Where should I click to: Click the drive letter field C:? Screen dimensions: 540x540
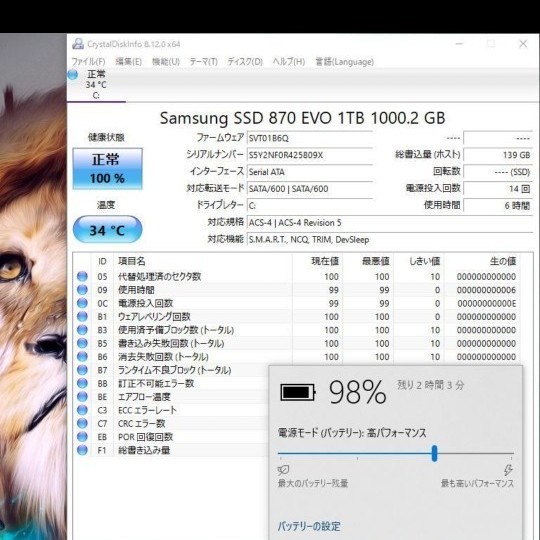tap(310, 206)
